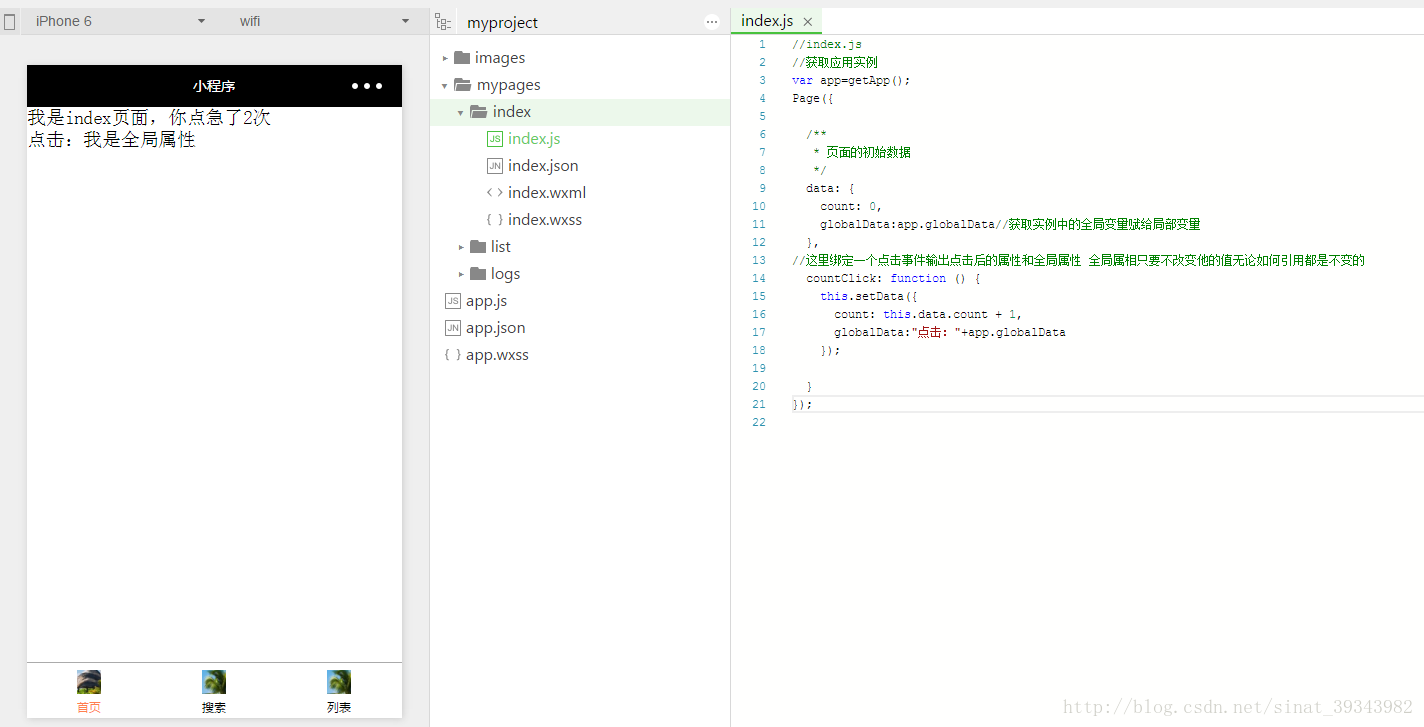The image size is (1424, 727).
Task: Select the images folder label
Action: [x=500, y=58]
